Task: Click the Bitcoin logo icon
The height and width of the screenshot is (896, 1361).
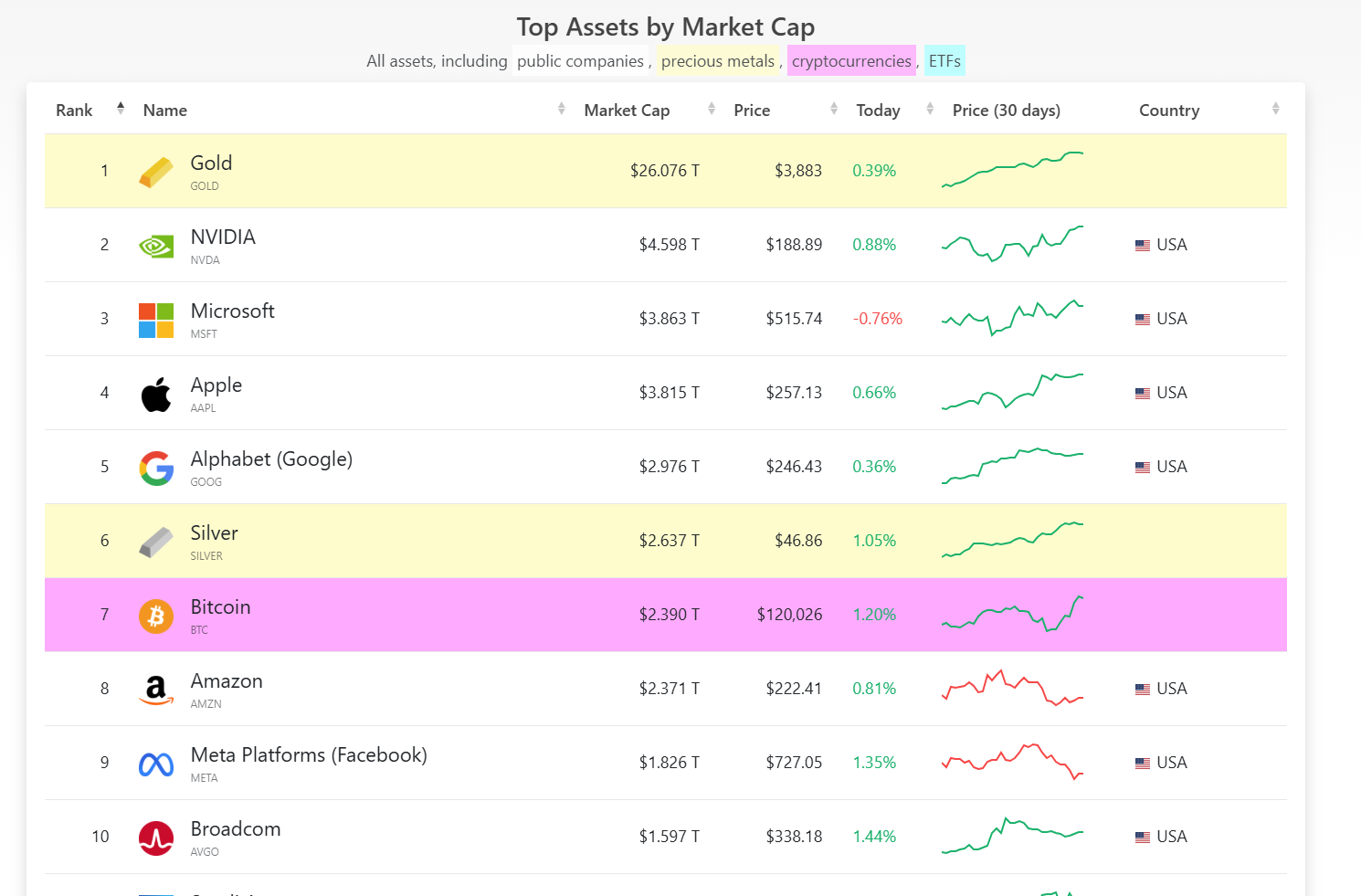Action: (156, 617)
